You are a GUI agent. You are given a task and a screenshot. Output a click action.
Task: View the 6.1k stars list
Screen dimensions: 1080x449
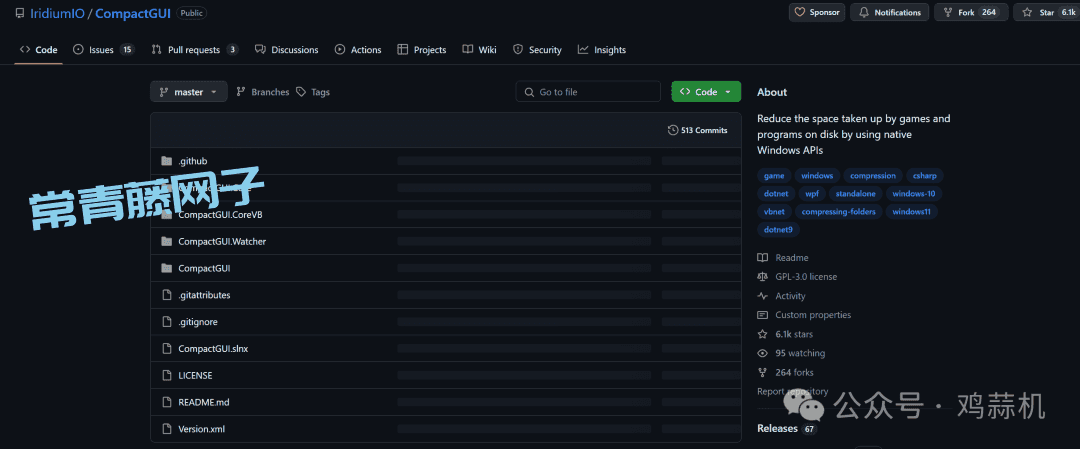click(785, 334)
